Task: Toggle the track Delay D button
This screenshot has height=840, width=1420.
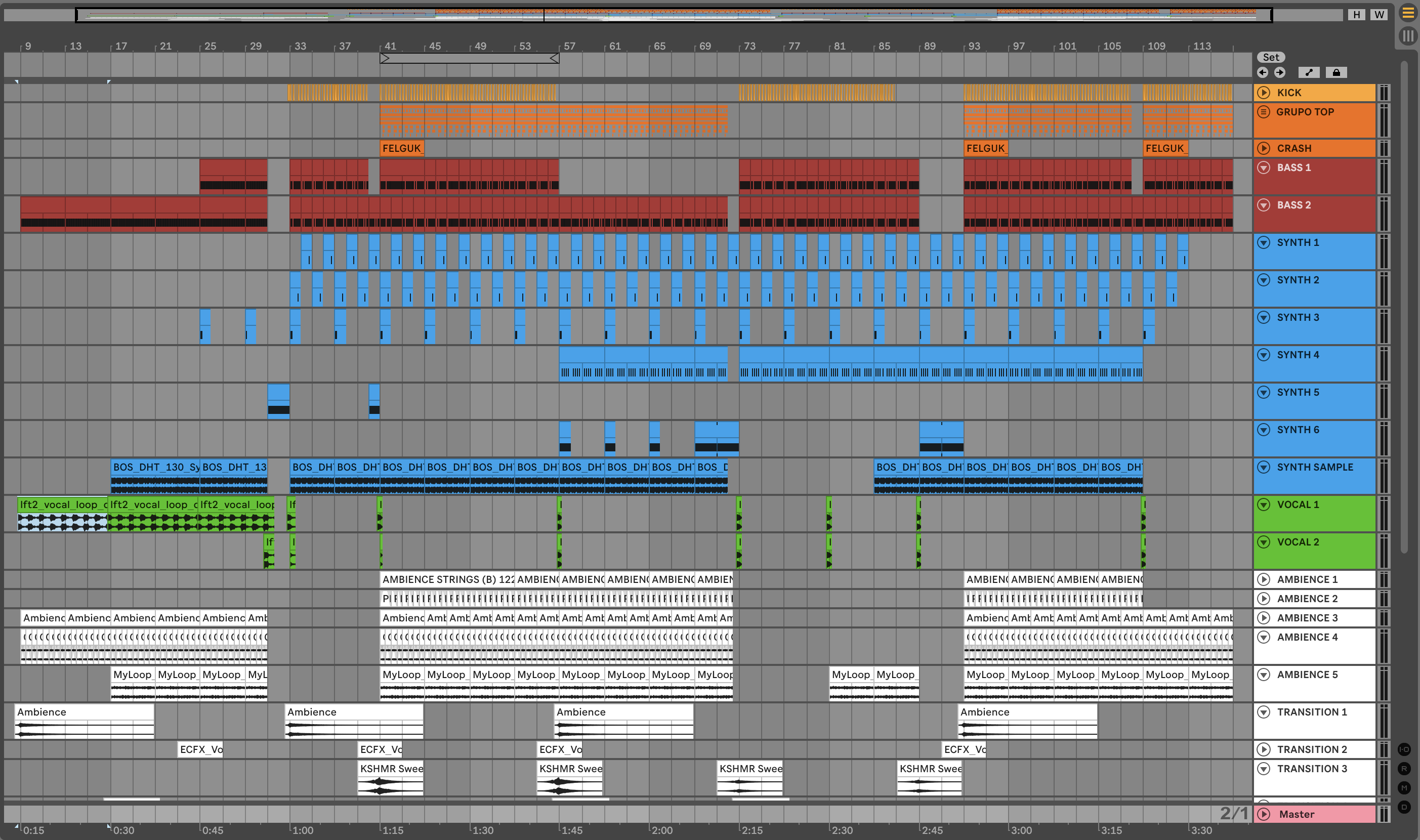Action: 1404,807
